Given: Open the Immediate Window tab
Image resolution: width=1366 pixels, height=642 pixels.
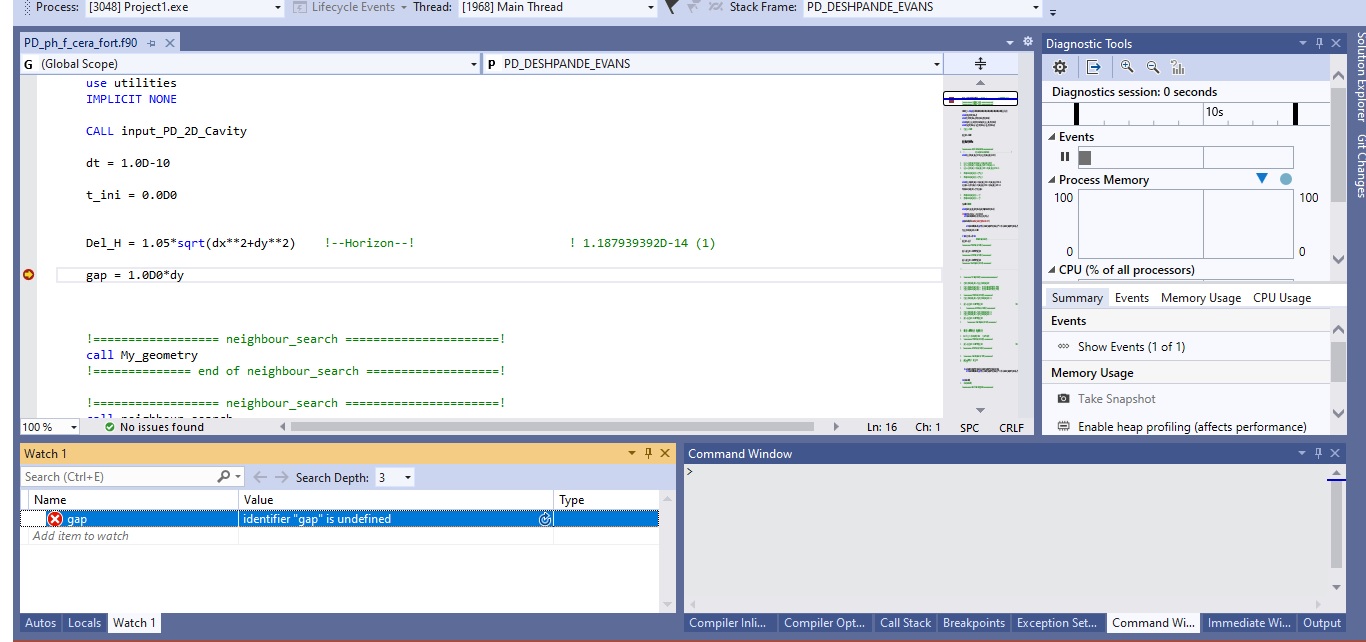Looking at the screenshot, I should (1249, 622).
